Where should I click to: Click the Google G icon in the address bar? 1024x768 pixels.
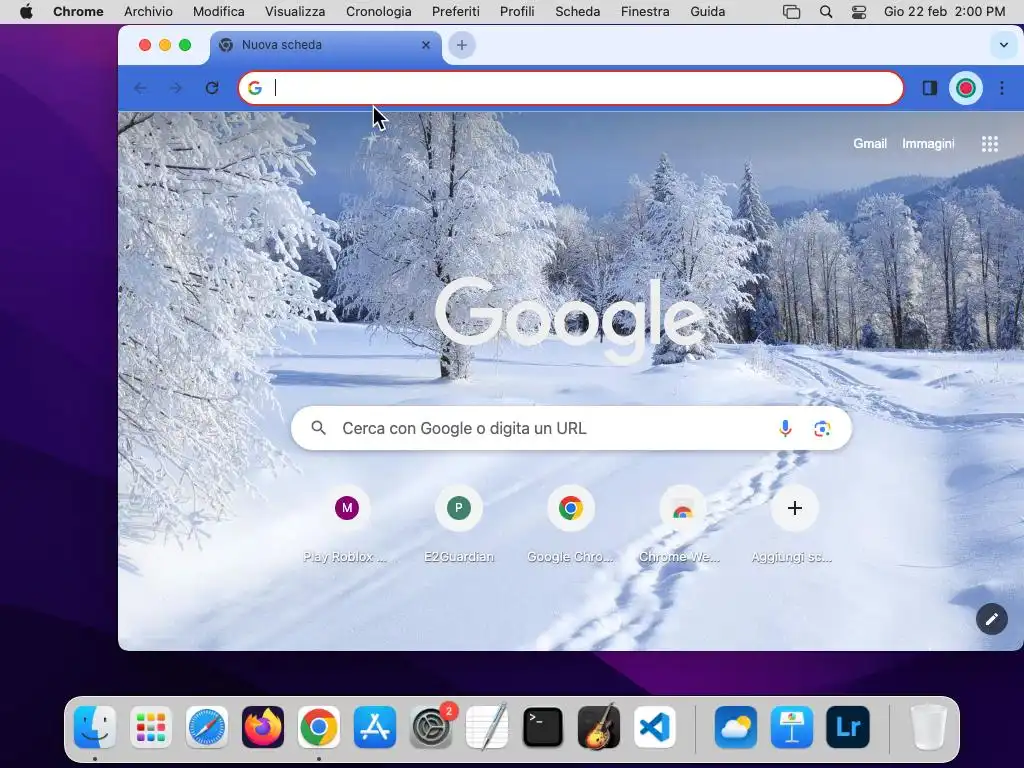(255, 88)
